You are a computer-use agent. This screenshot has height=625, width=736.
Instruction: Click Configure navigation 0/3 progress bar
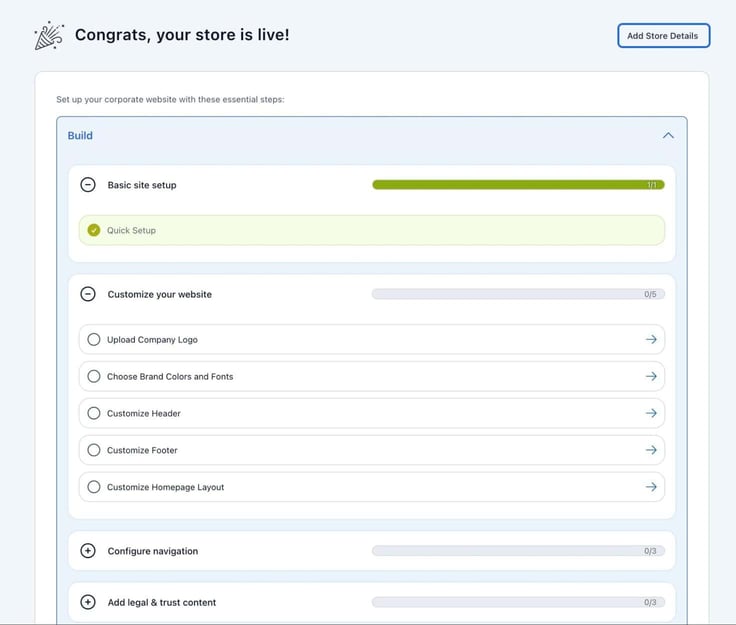(518, 551)
